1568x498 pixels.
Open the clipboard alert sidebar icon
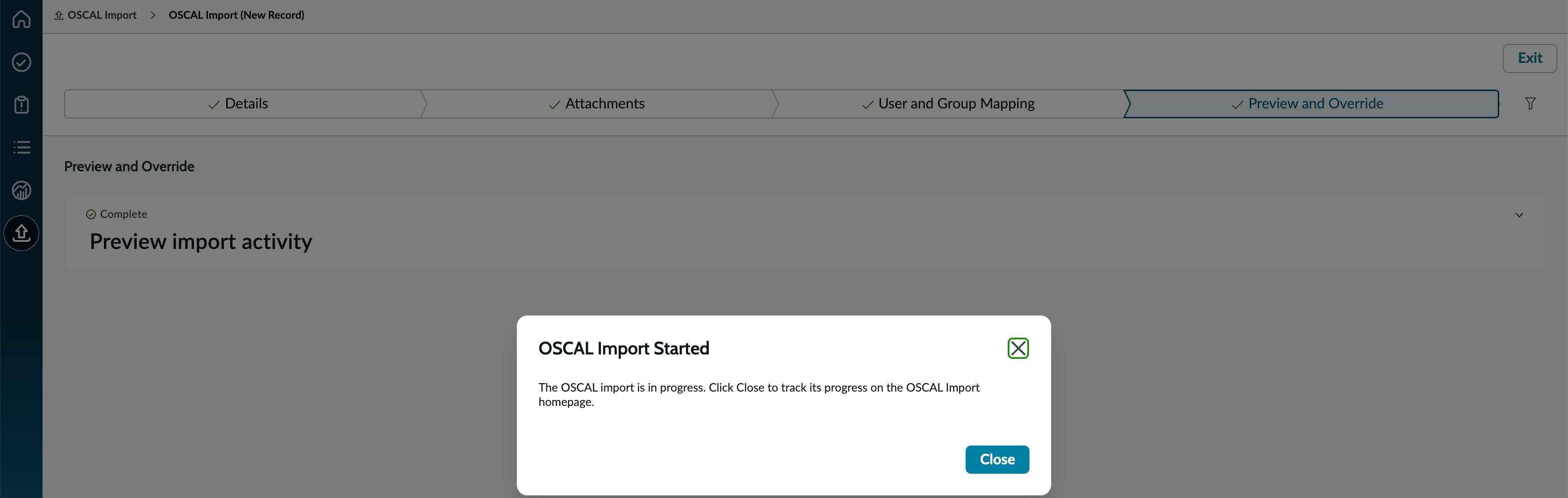coord(21,105)
